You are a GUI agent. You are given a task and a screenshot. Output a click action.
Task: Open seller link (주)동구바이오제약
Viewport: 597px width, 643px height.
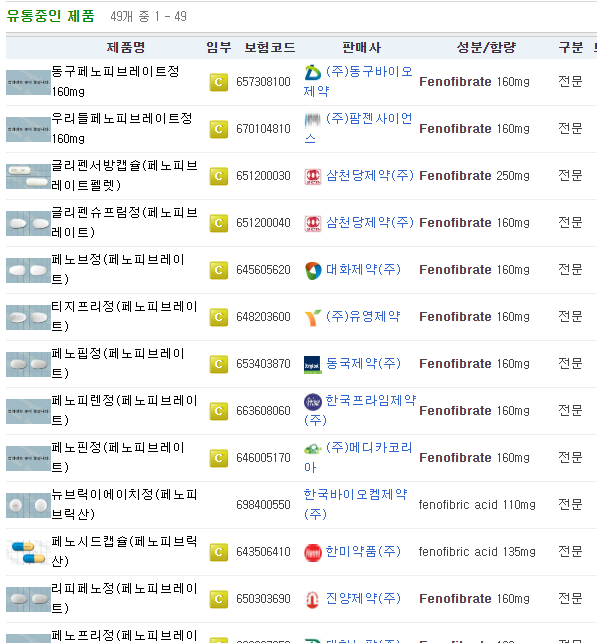(x=358, y=81)
